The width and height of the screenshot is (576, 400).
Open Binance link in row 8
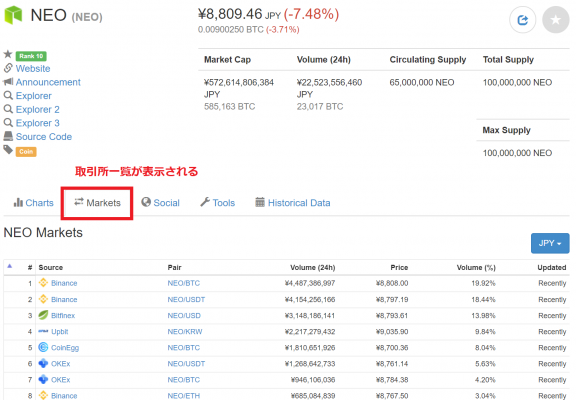pos(64,396)
